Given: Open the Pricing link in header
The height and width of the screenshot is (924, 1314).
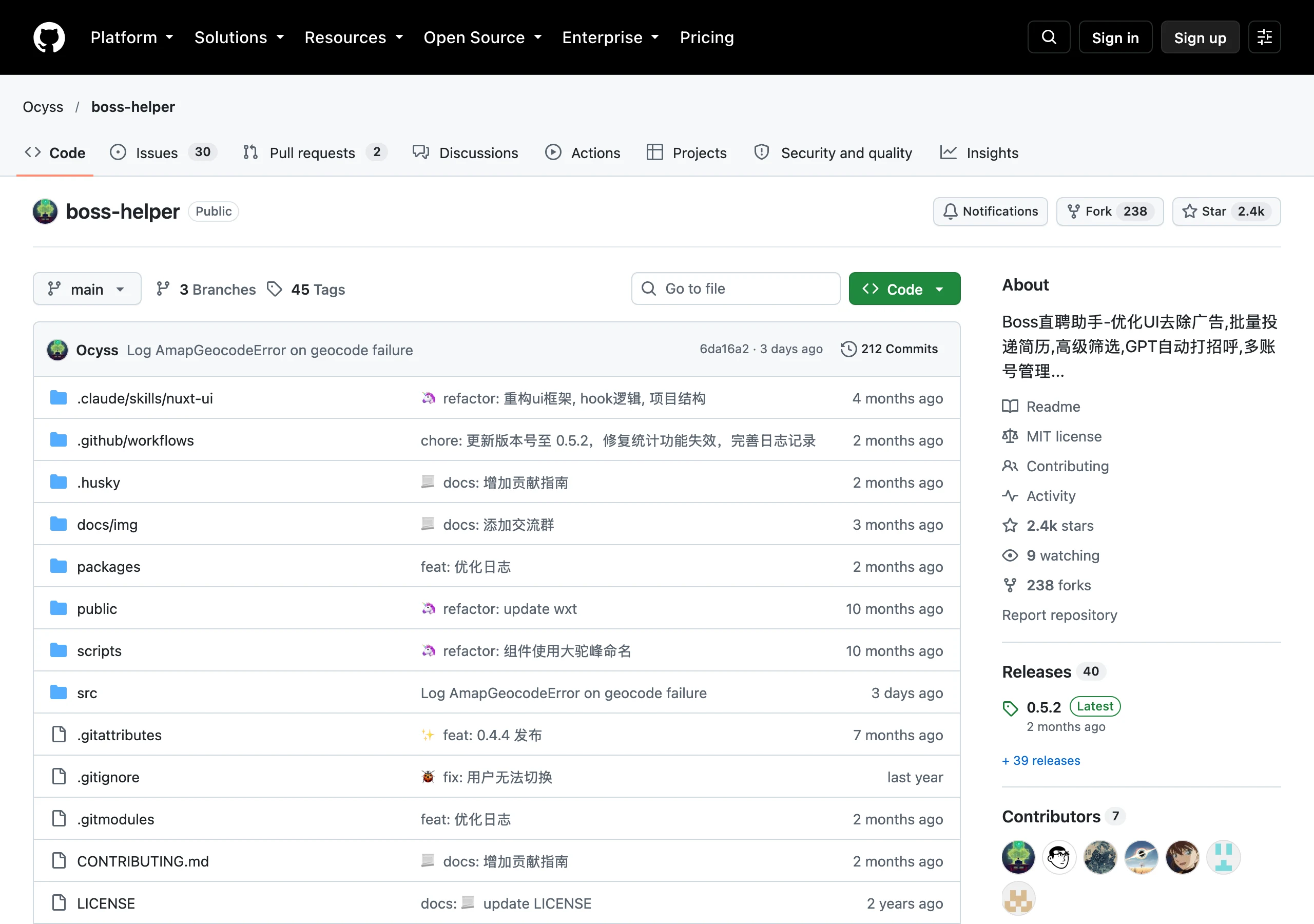Looking at the screenshot, I should 707,37.
